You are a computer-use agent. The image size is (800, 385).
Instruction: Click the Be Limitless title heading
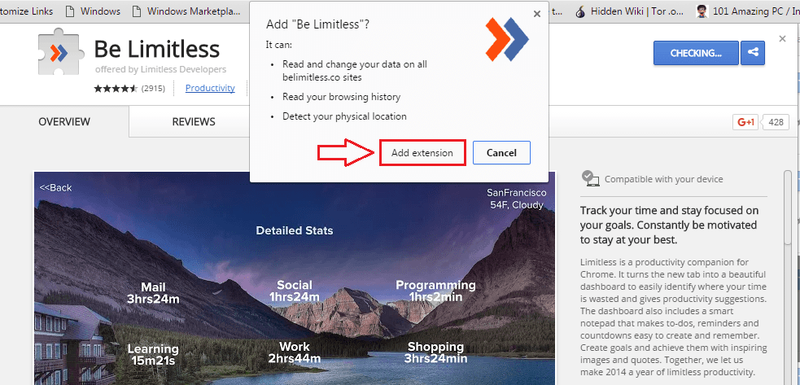[157, 49]
